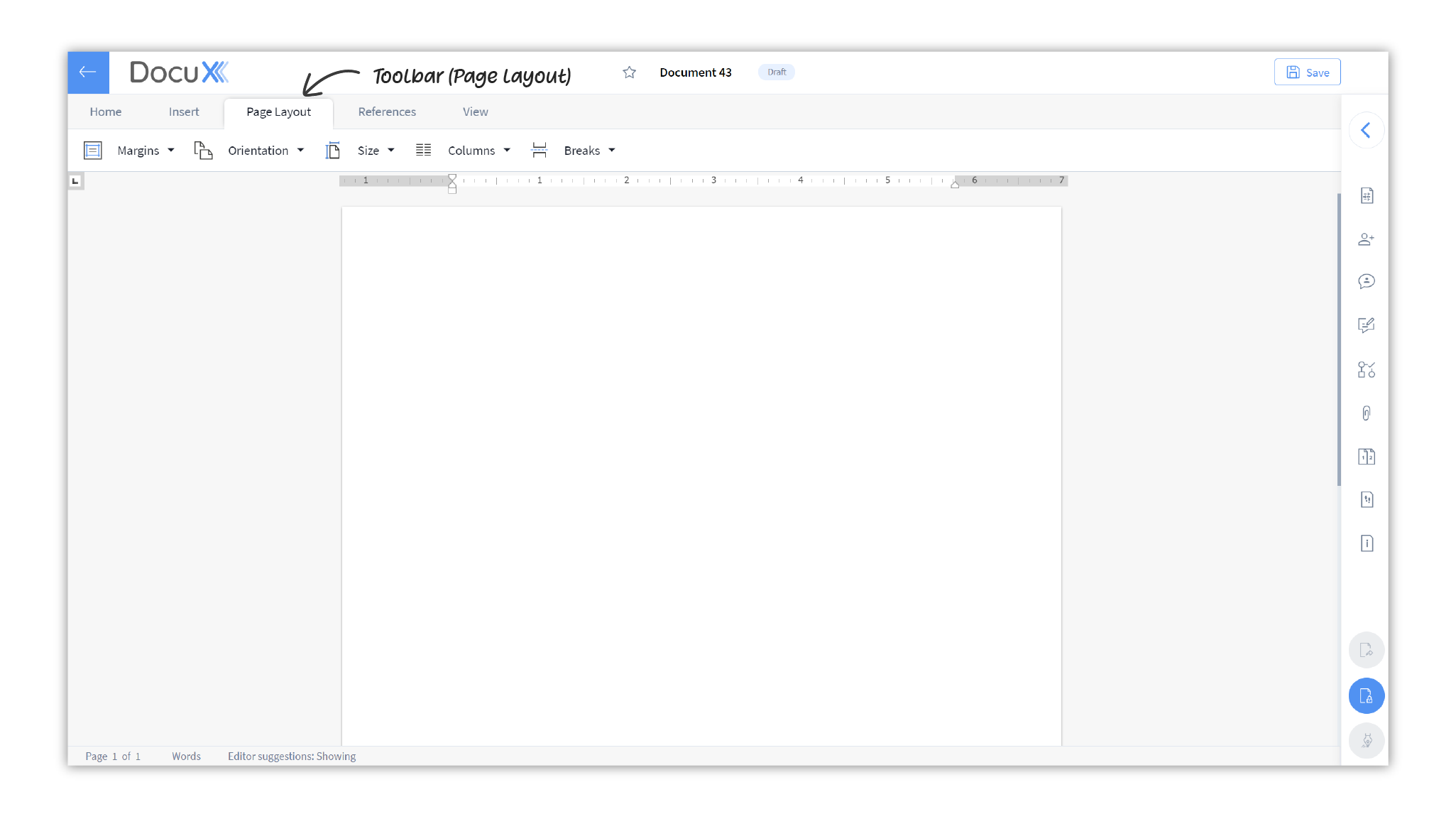This screenshot has width=1456, height=819.
Task: Open the compare versions icon
Action: 1367,457
